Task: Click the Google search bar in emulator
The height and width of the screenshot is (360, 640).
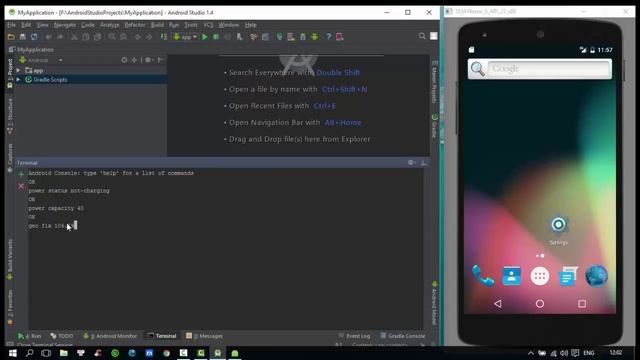Action: 540,69
